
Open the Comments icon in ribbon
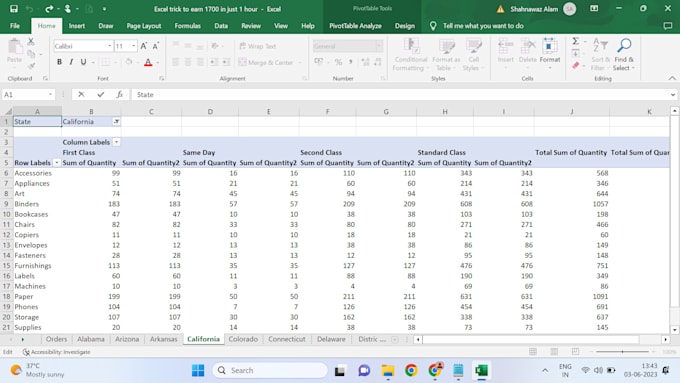pos(668,26)
